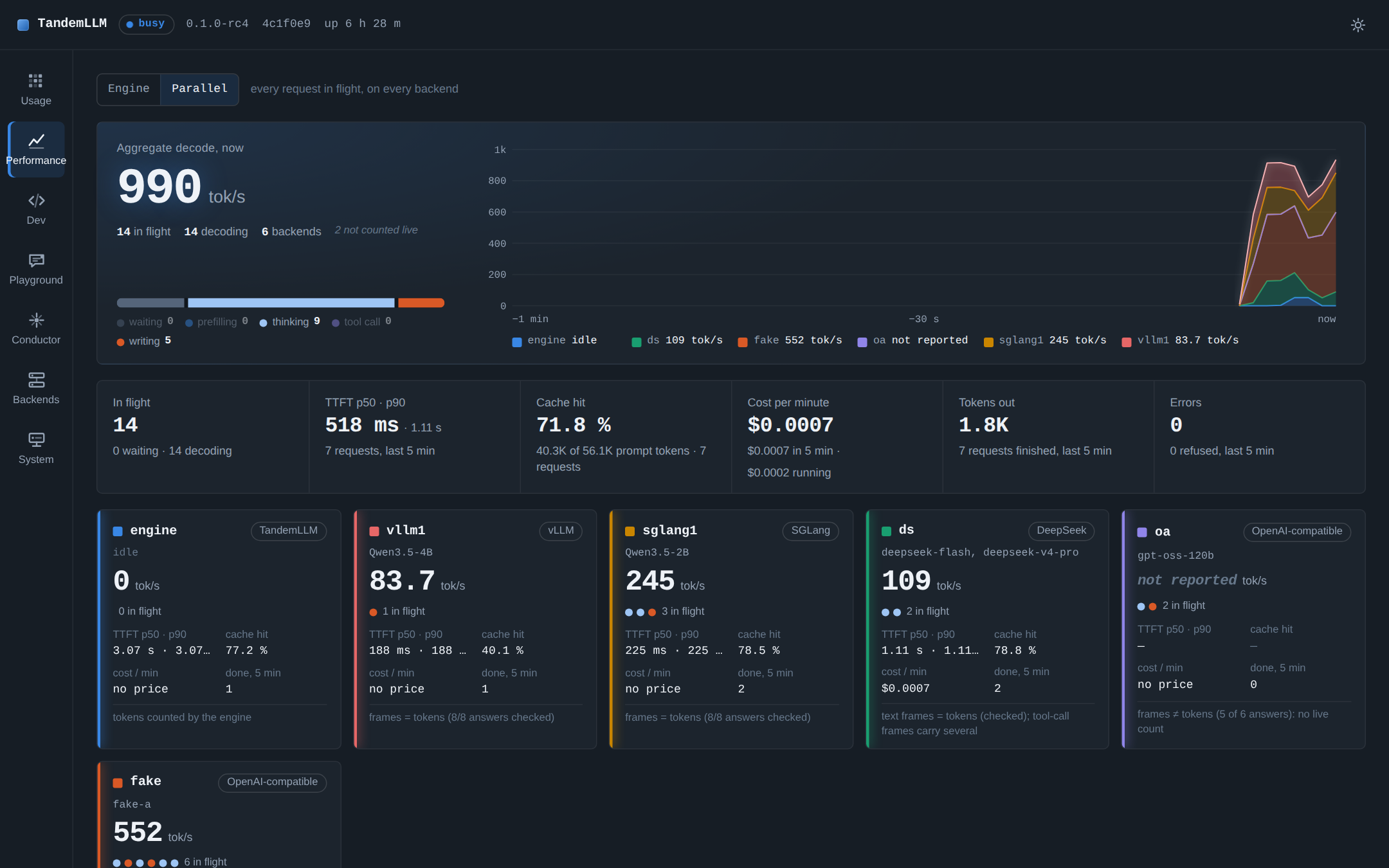Click the TandemLLM badge on engine card

[x=289, y=530]
